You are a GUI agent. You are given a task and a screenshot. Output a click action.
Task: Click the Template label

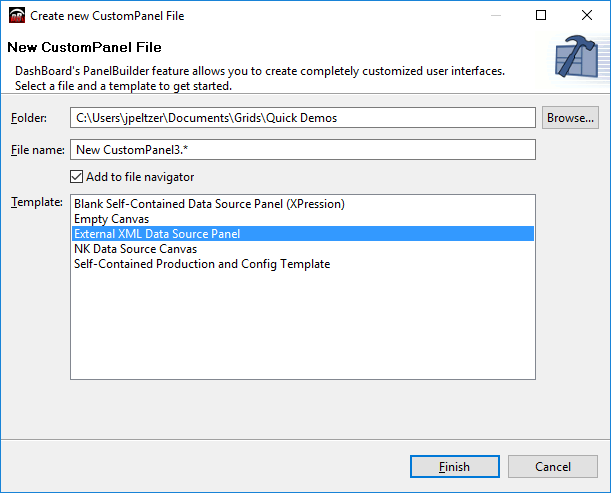click(36, 202)
